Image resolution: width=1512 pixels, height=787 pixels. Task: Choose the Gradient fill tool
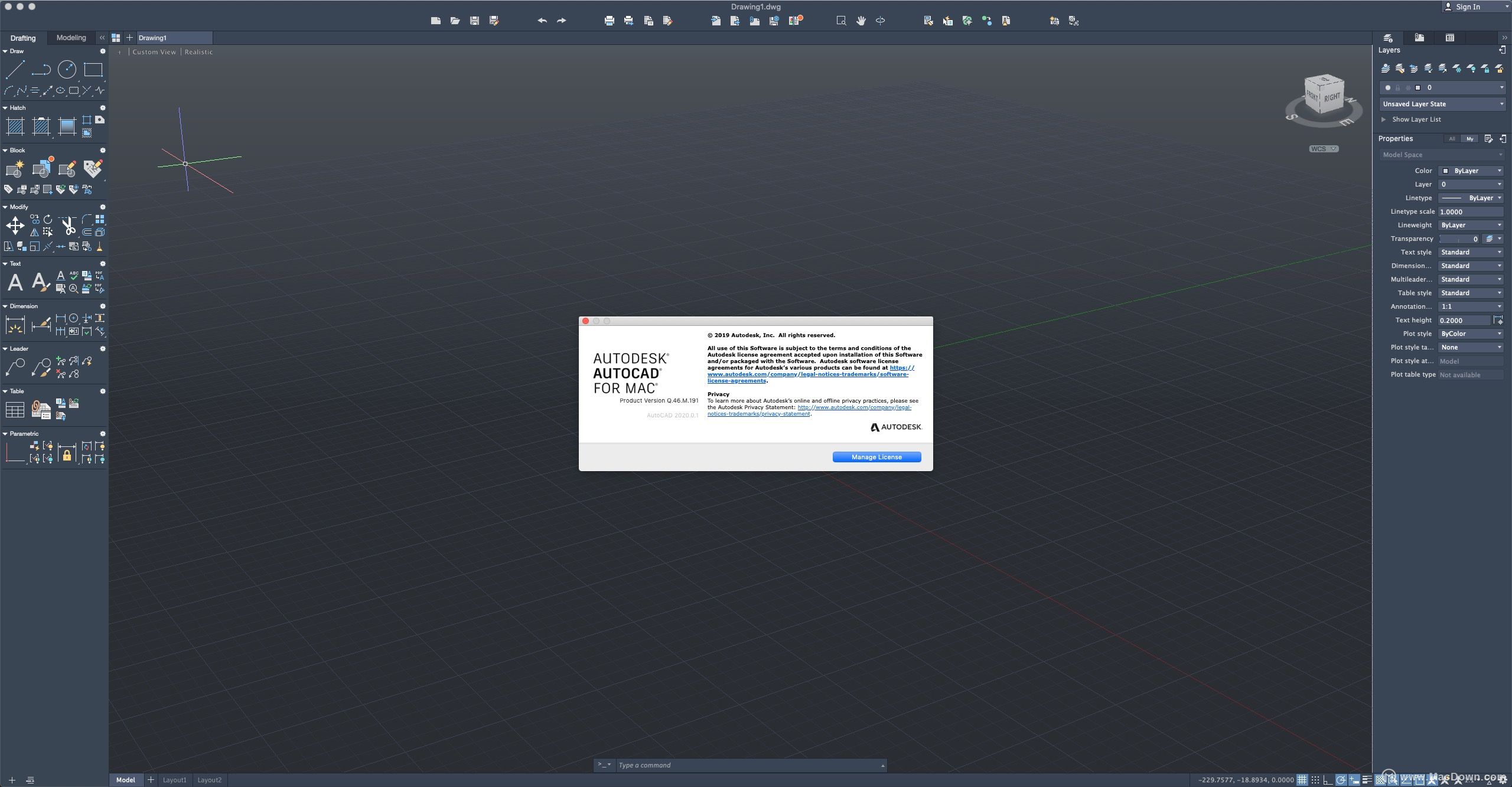click(67, 126)
